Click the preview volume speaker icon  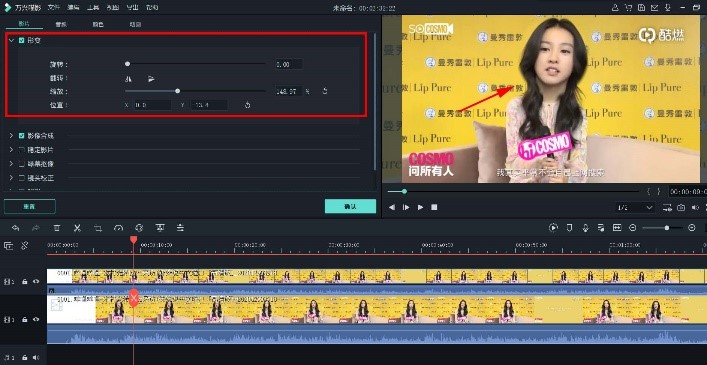(695, 208)
